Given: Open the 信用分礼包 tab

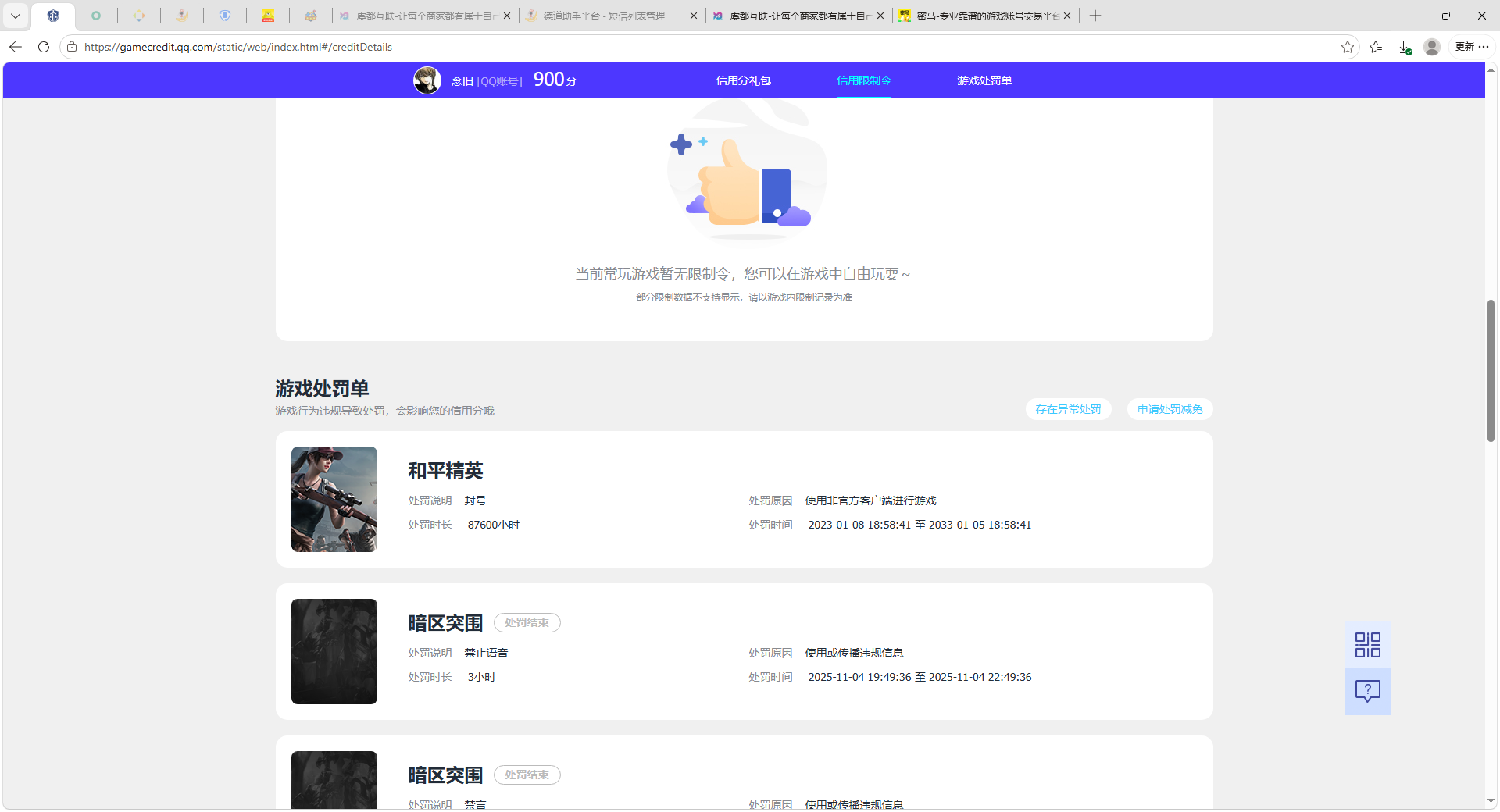Looking at the screenshot, I should pyautogui.click(x=743, y=80).
